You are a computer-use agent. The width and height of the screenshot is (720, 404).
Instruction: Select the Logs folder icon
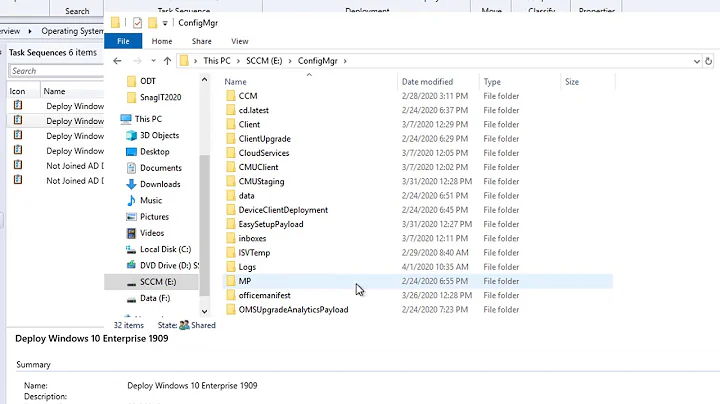(x=231, y=267)
